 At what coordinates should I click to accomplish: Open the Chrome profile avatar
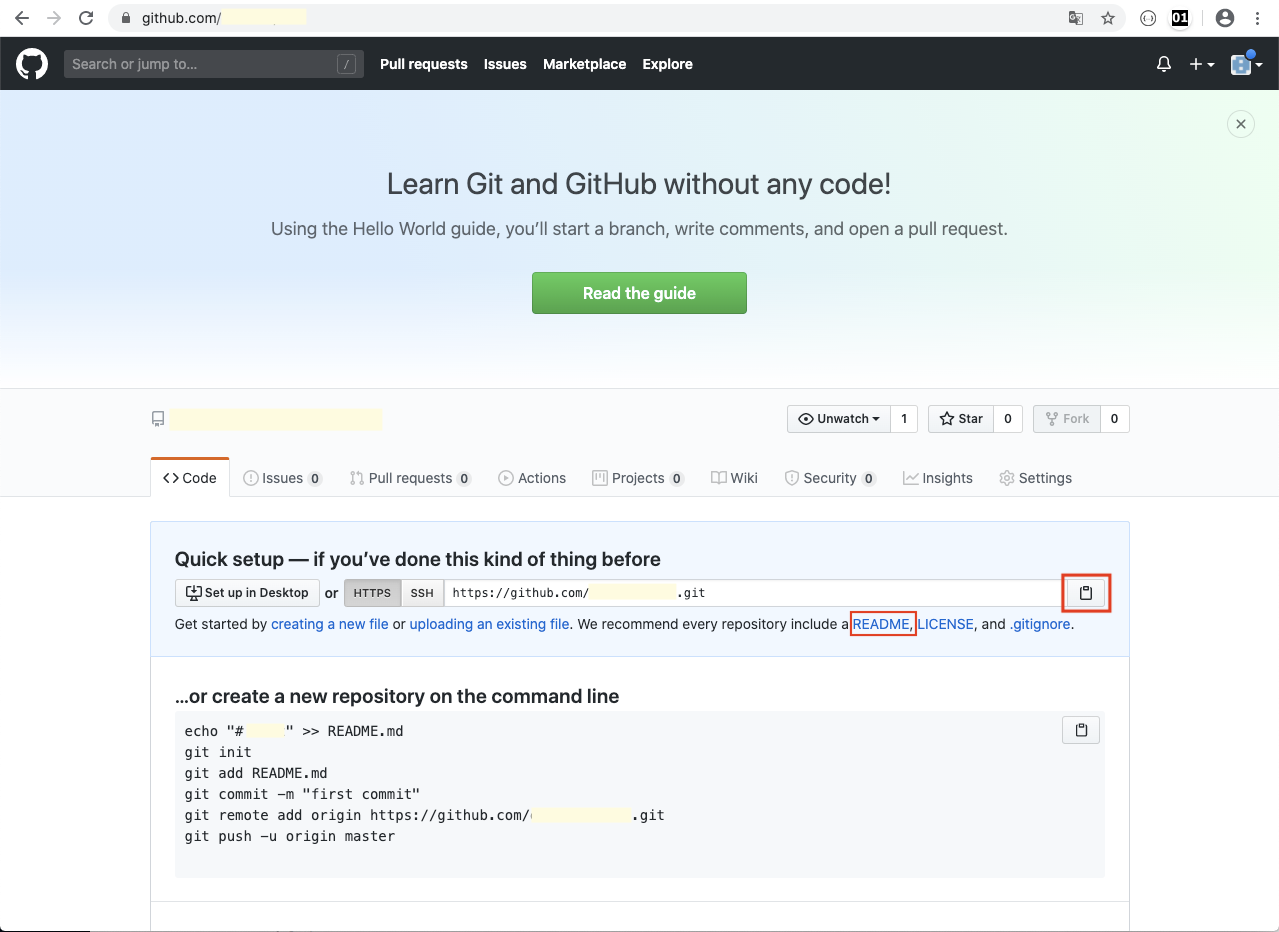[x=1224, y=18]
